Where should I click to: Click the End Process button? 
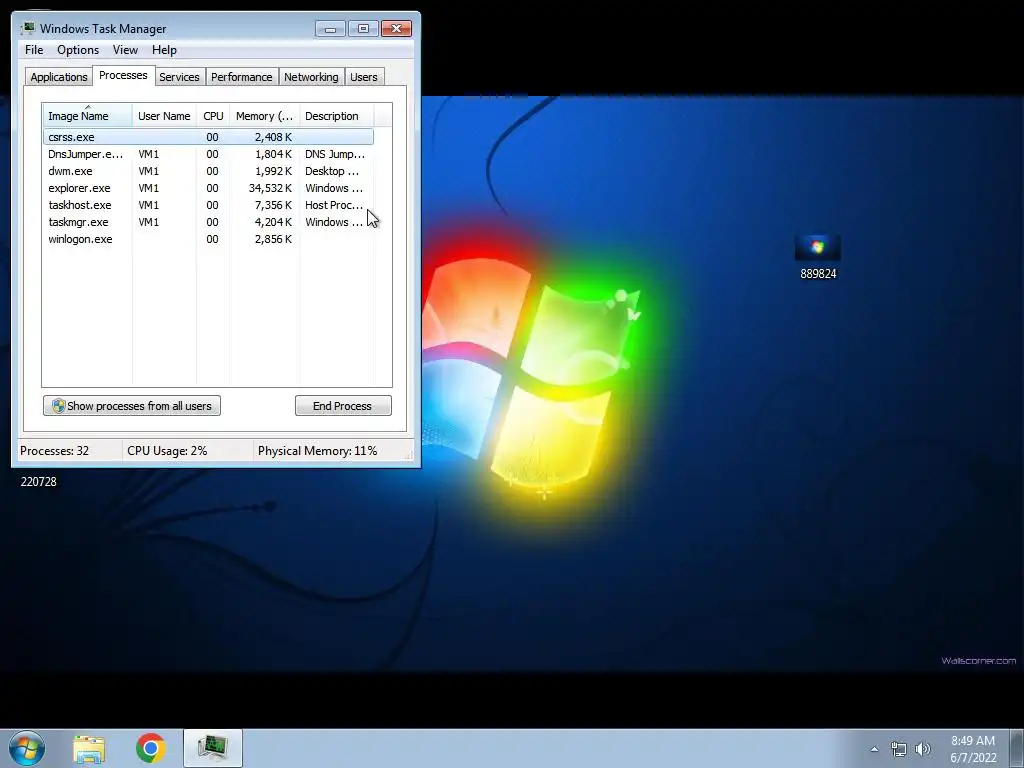[x=343, y=406]
